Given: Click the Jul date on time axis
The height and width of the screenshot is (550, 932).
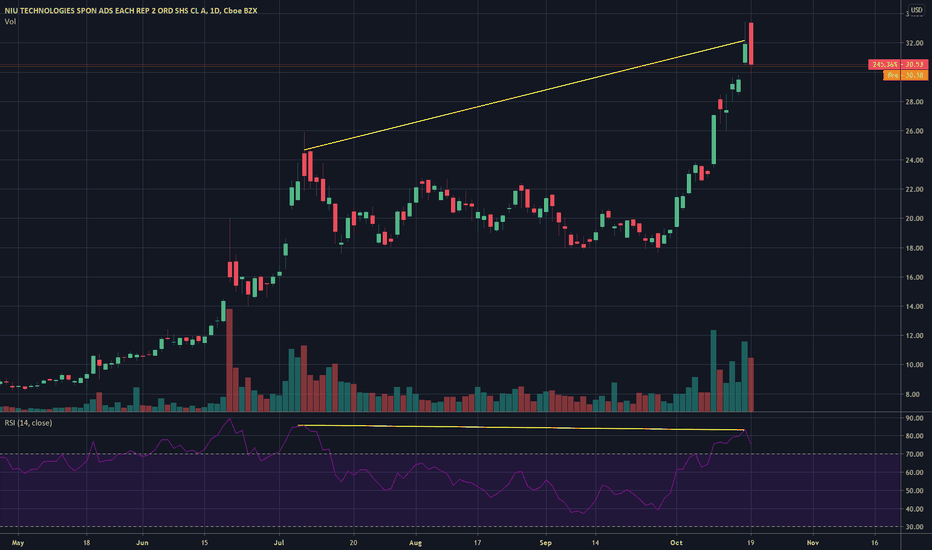Looking at the screenshot, I should pos(279,543).
